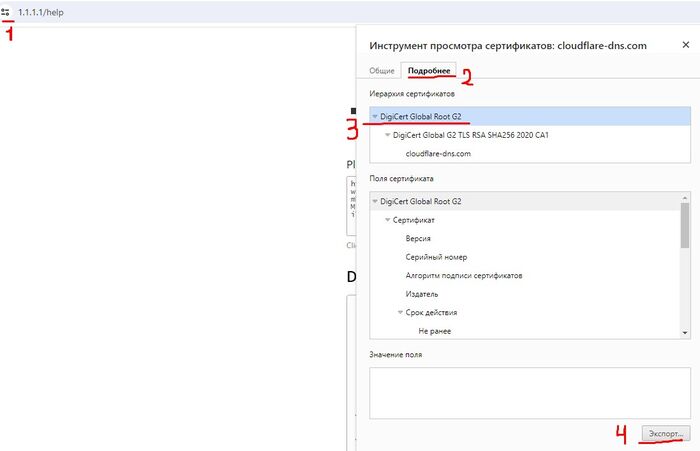Select Алгоритм подписи сертификатов field
The image size is (700, 451).
click(464, 275)
